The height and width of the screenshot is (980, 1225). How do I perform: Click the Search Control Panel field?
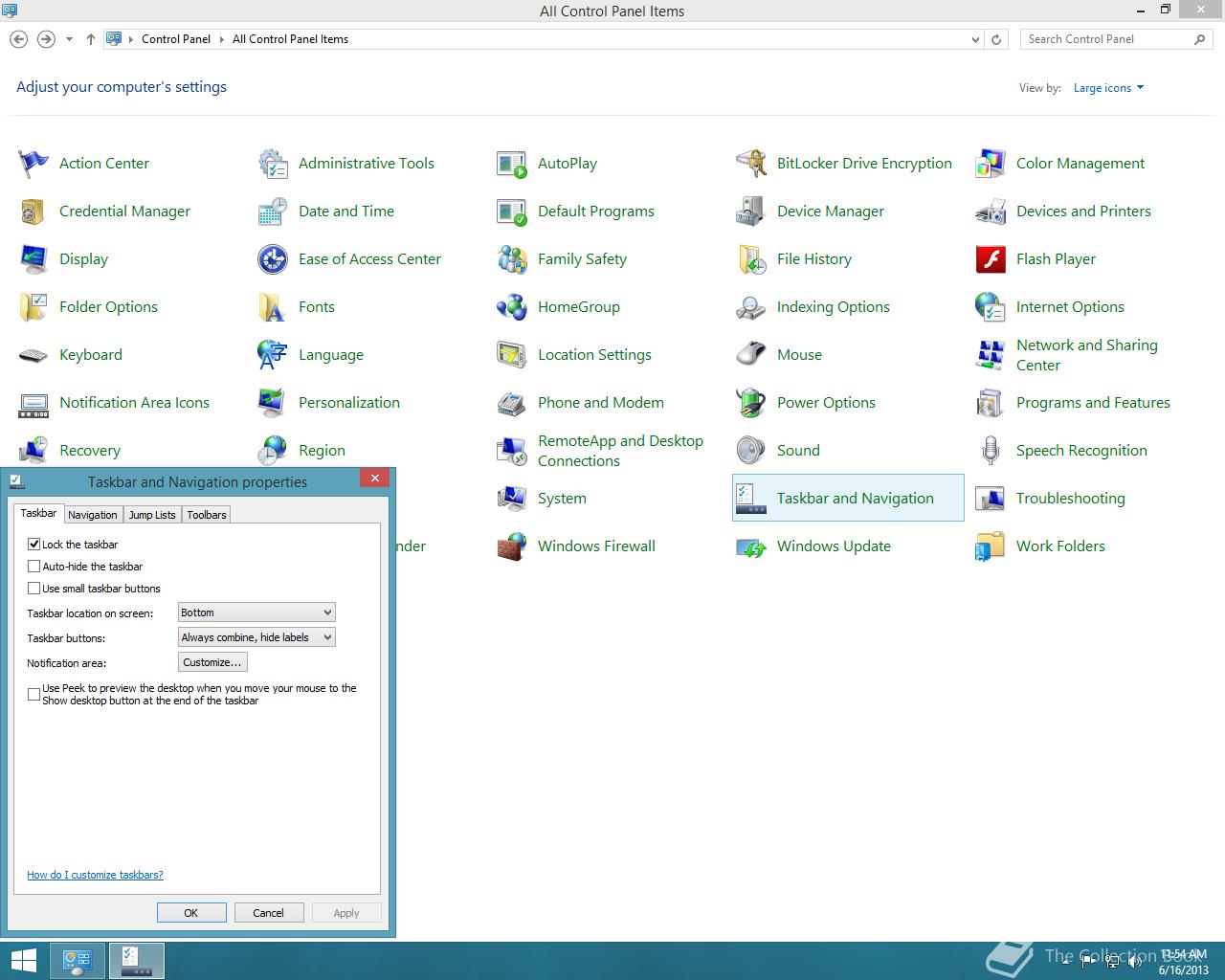1116,39
